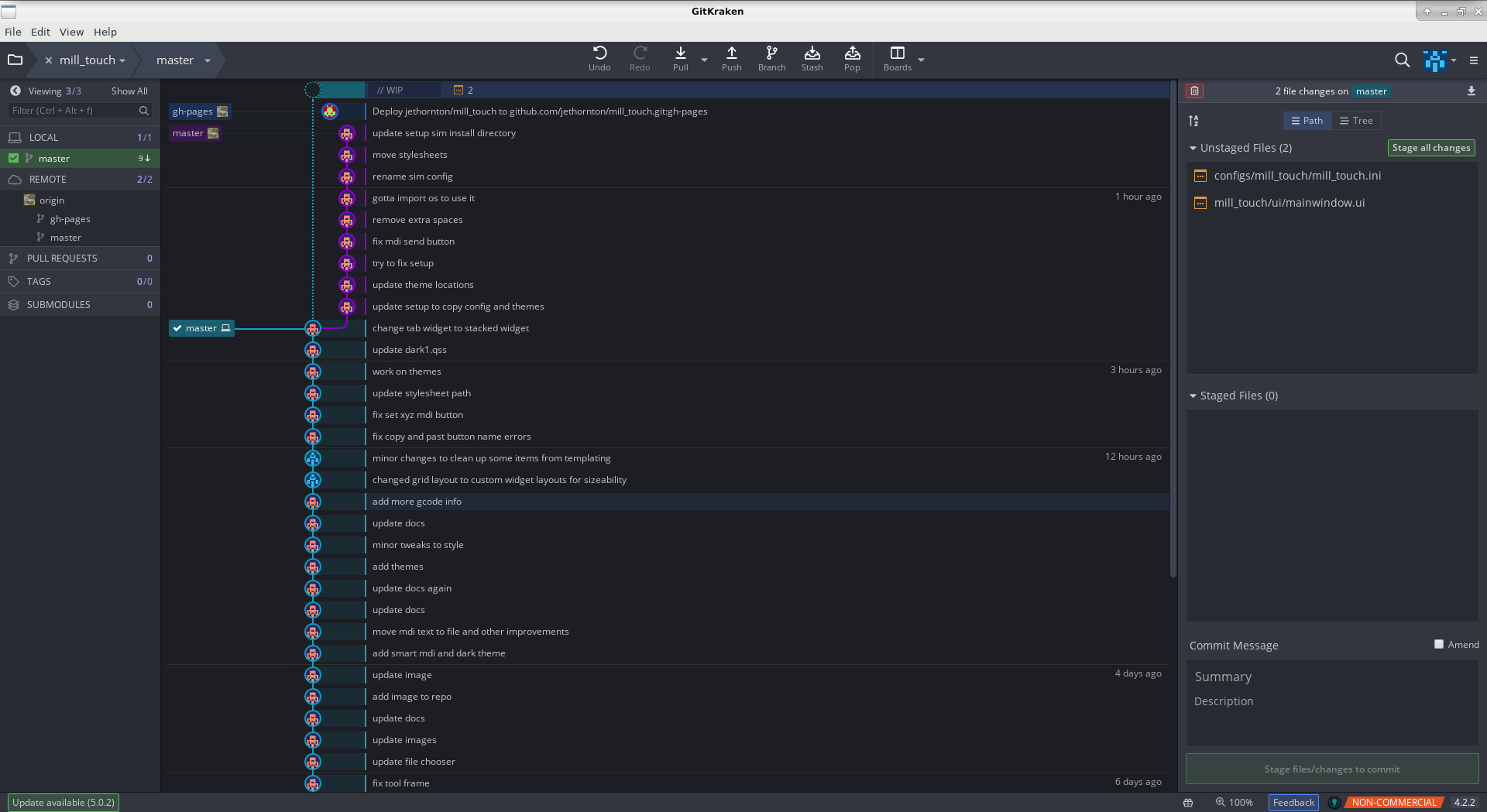Open the Boards dropdown arrow
1487x812 pixels.
[x=921, y=60]
